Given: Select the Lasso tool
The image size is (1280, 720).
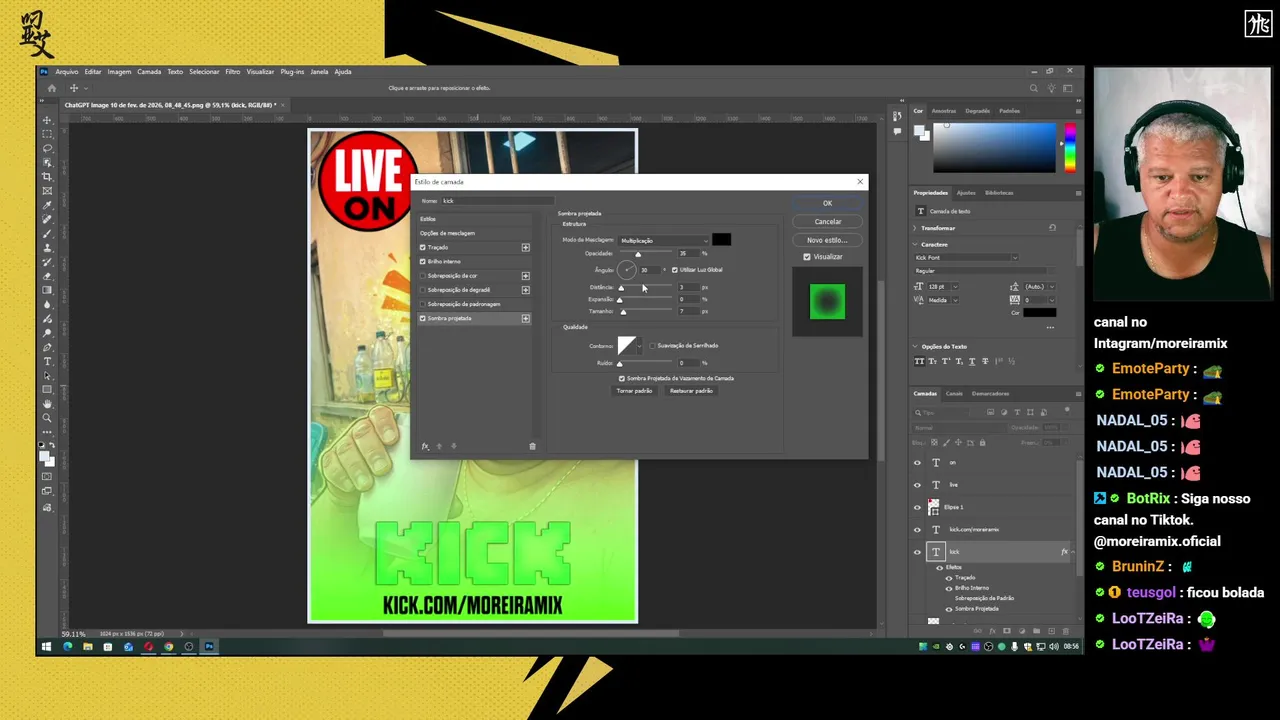Looking at the screenshot, I should coord(47,148).
